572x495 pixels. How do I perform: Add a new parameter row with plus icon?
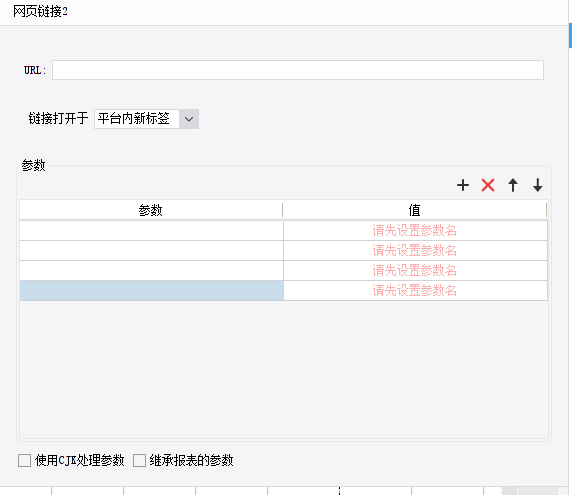coord(463,185)
